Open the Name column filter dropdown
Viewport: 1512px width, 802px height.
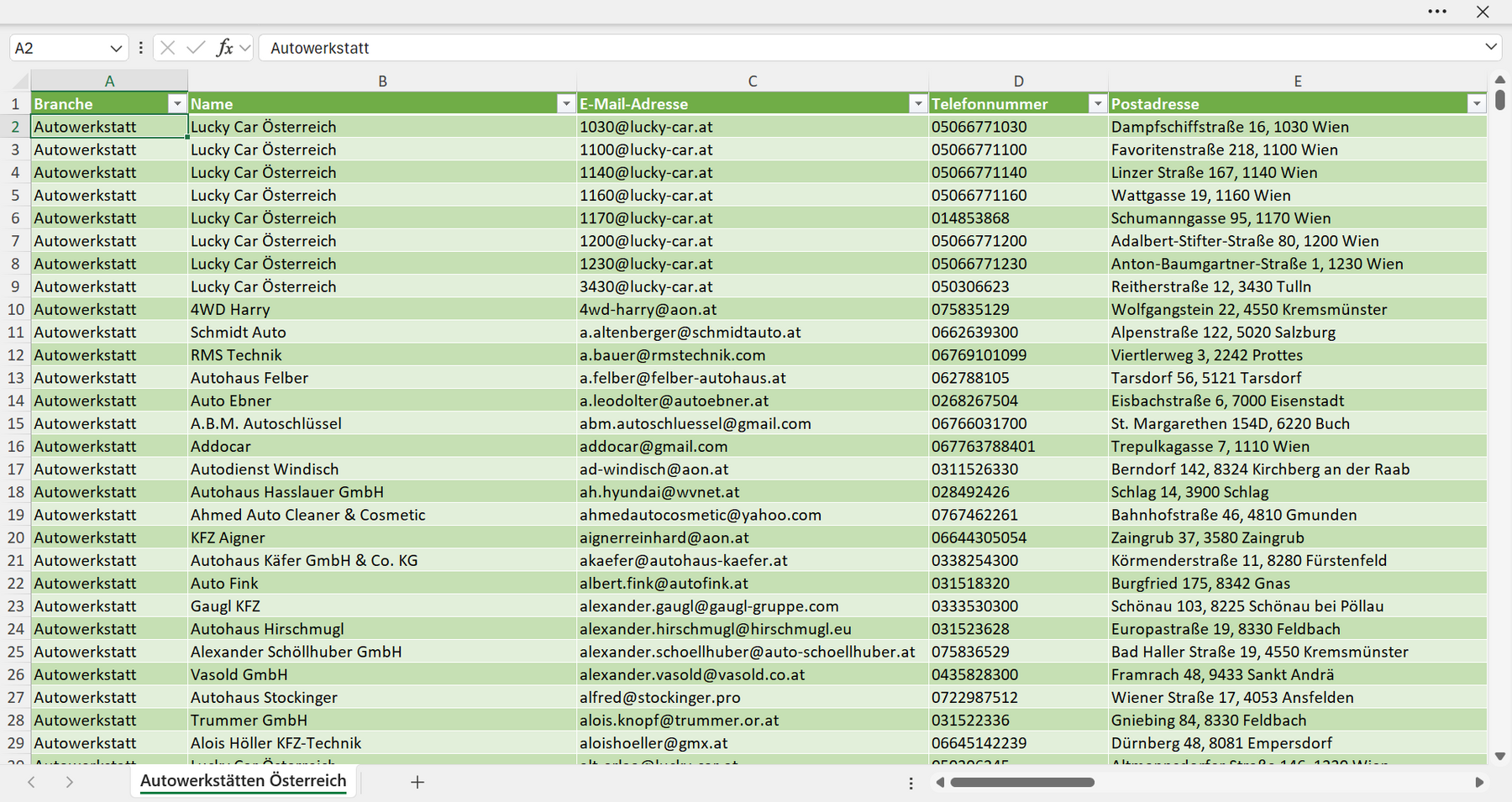click(566, 103)
